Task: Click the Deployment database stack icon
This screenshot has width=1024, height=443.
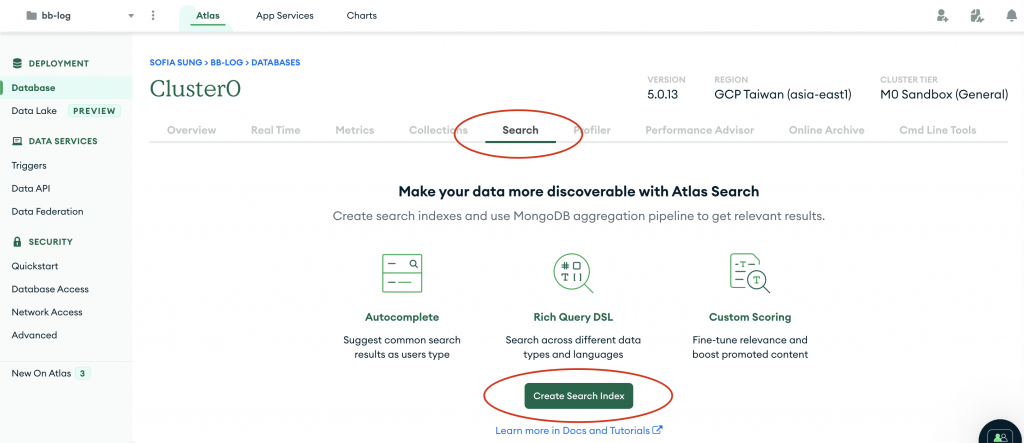Action: tap(18, 63)
